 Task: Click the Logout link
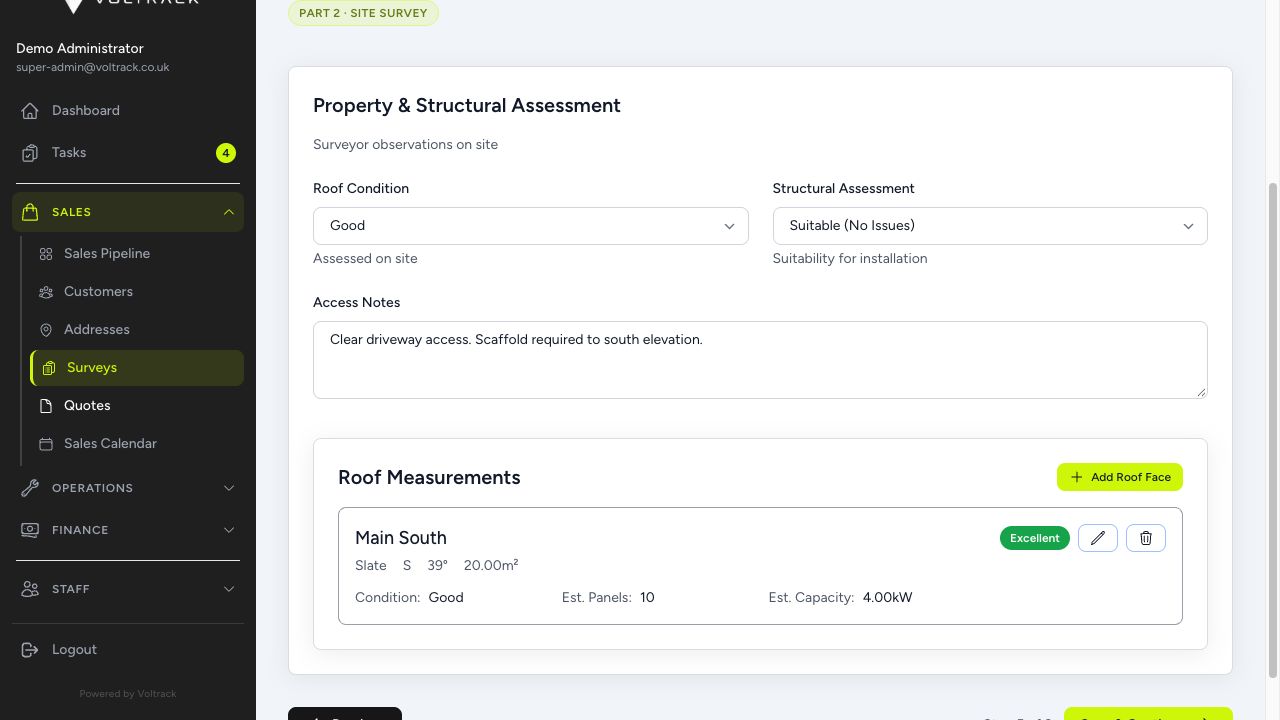pyautogui.click(x=128, y=650)
